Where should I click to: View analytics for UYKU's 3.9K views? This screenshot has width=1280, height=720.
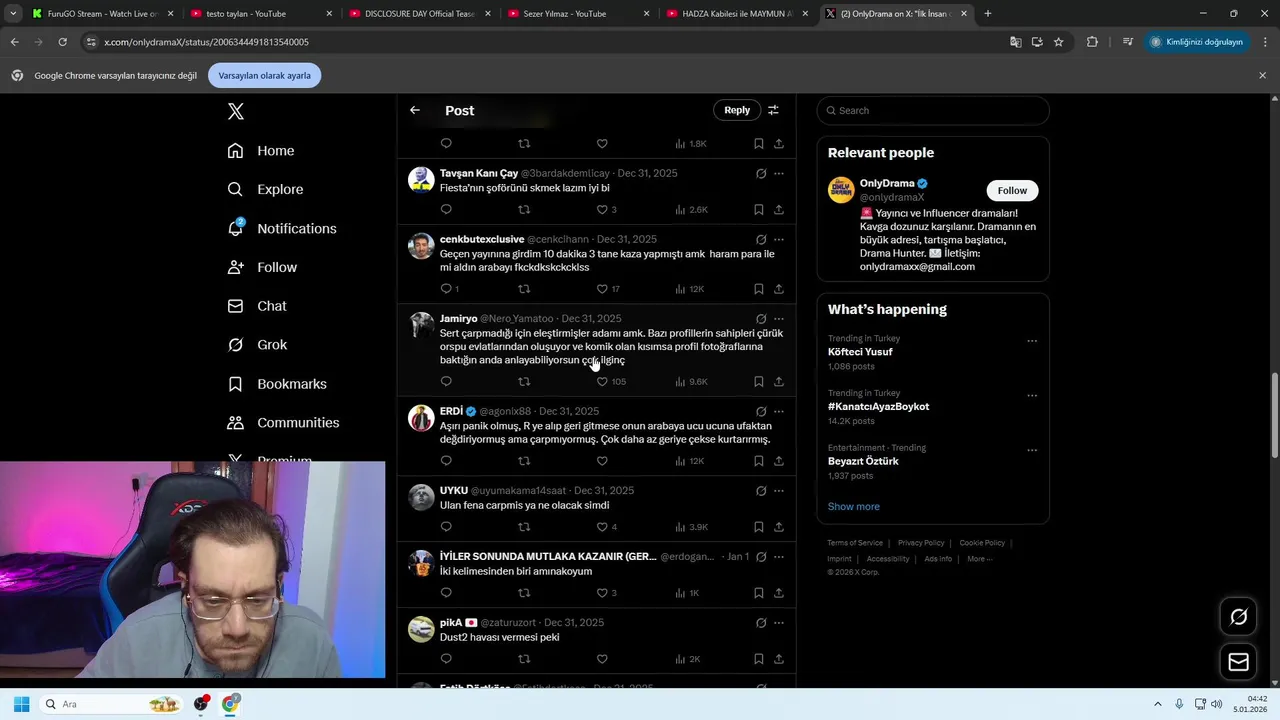pos(692,527)
